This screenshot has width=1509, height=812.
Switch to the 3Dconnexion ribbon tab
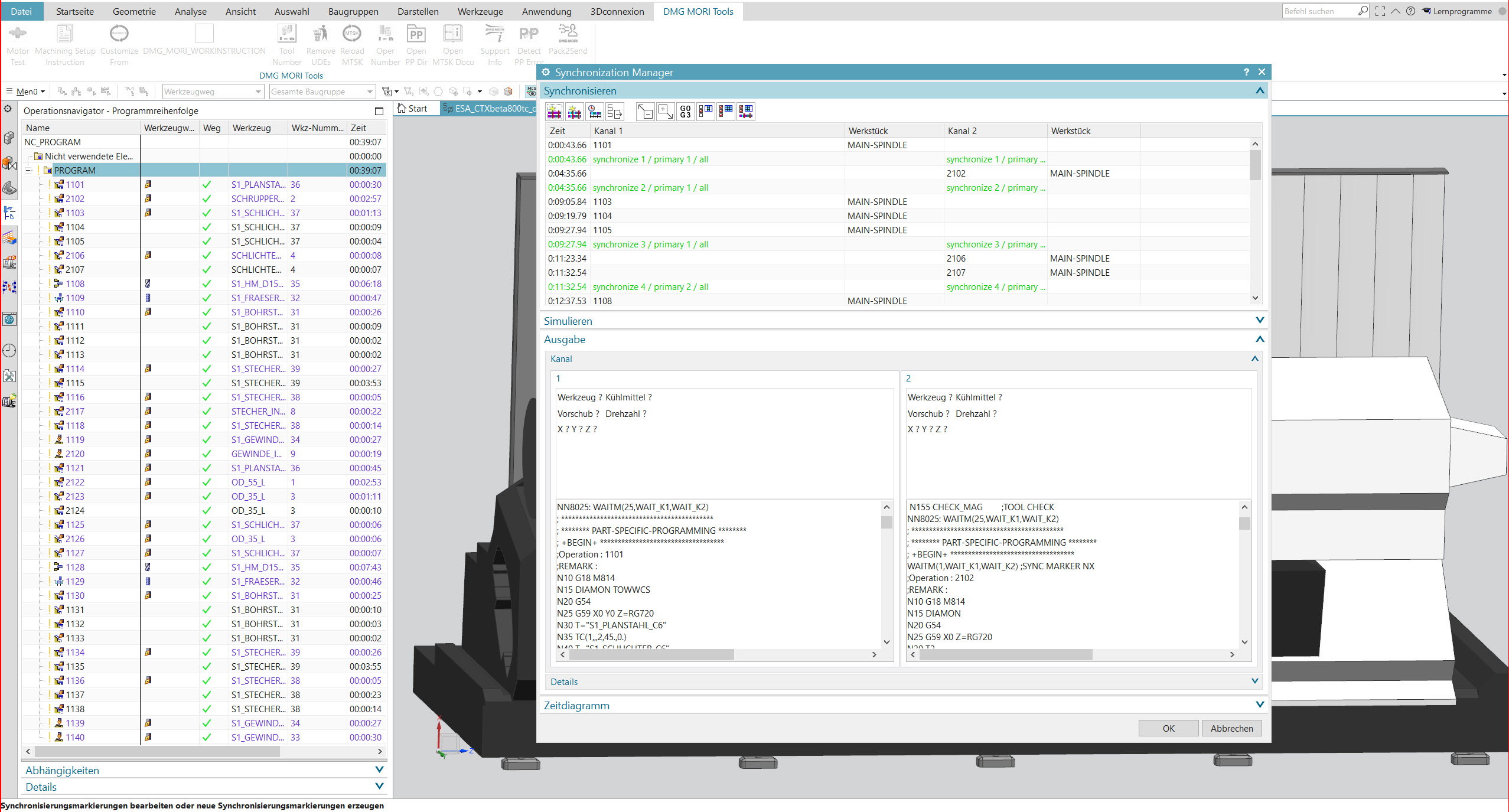[x=617, y=11]
